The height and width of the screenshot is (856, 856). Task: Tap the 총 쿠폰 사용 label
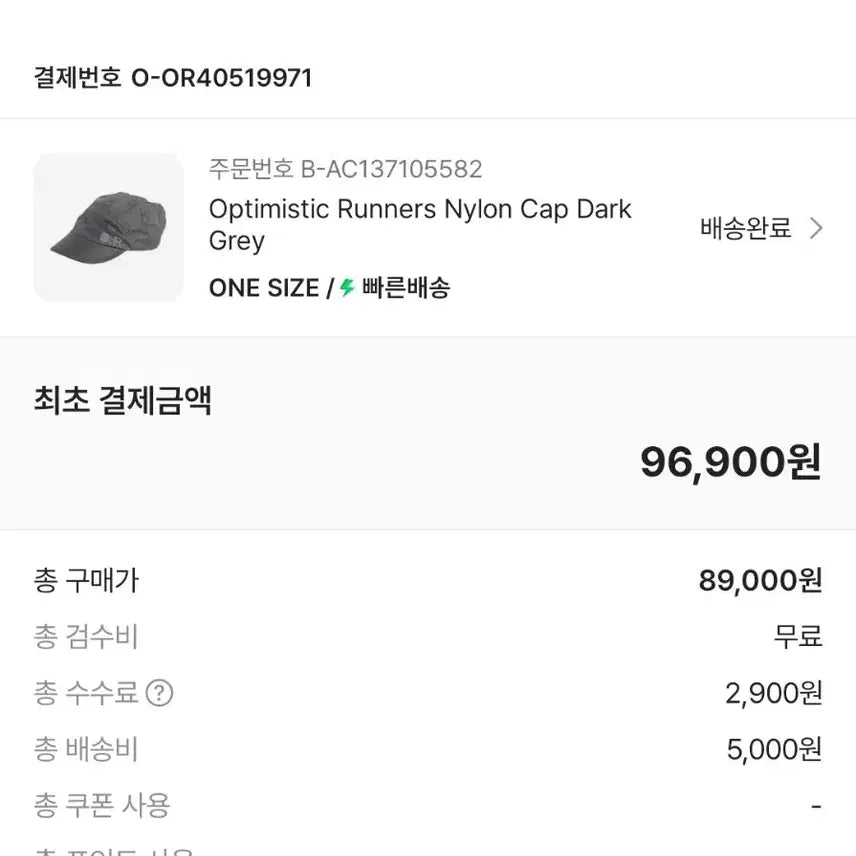102,805
